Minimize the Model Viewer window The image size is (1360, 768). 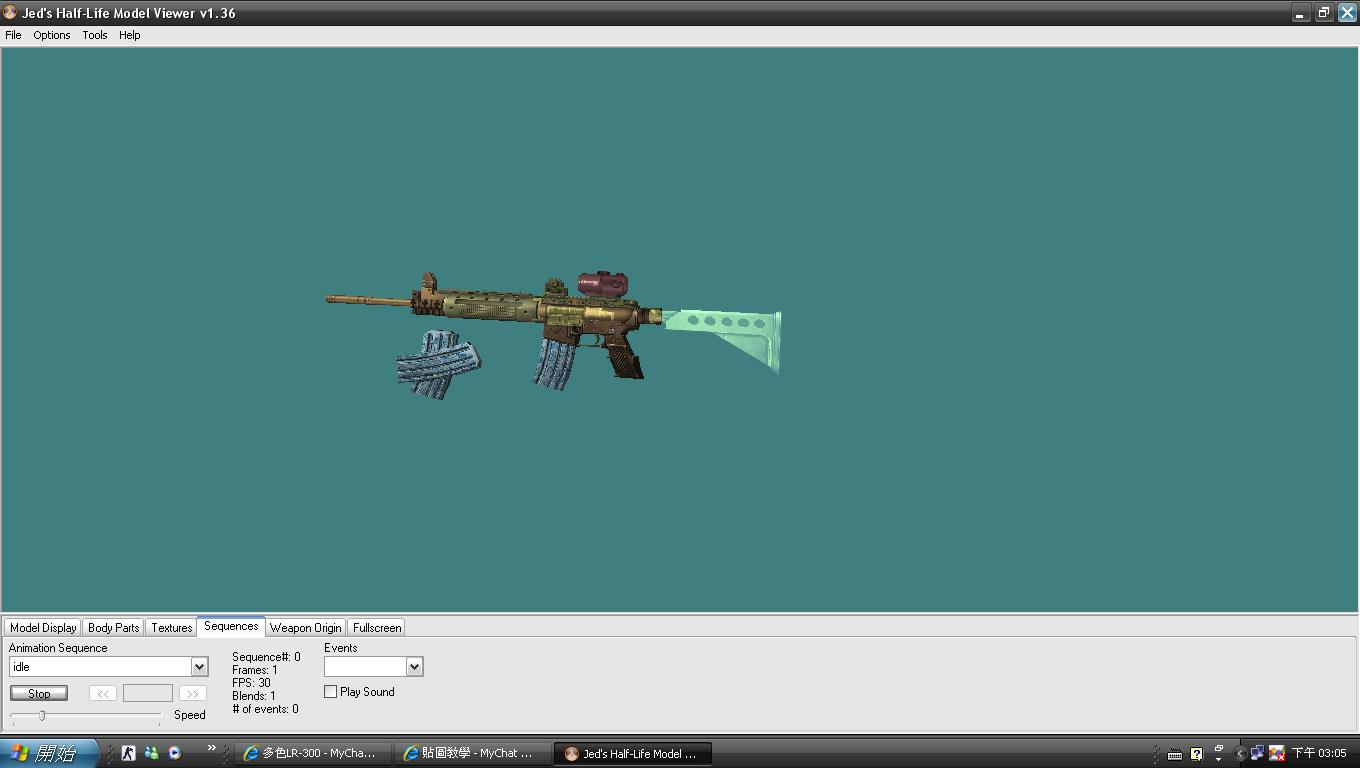1300,13
